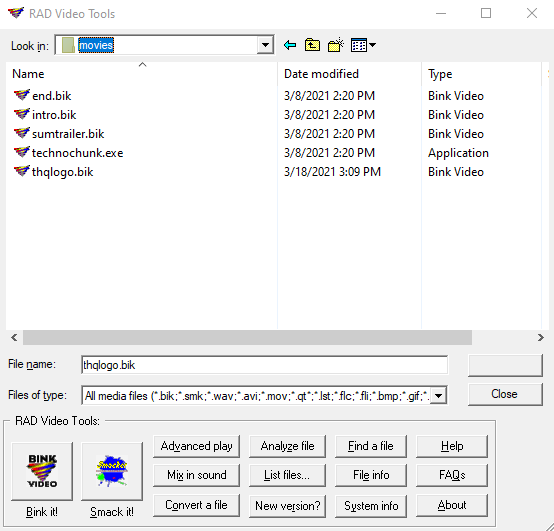
Task: Click the Find a file button
Action: click(x=371, y=446)
